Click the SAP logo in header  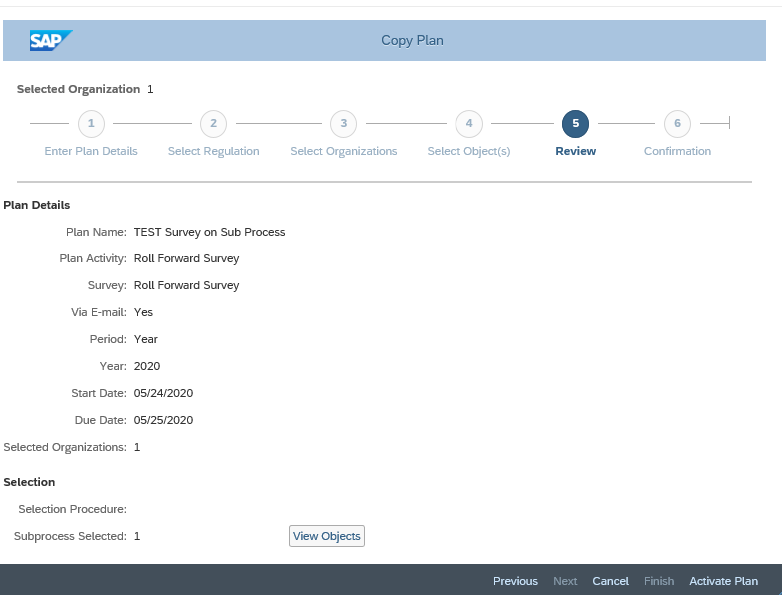click(51, 40)
